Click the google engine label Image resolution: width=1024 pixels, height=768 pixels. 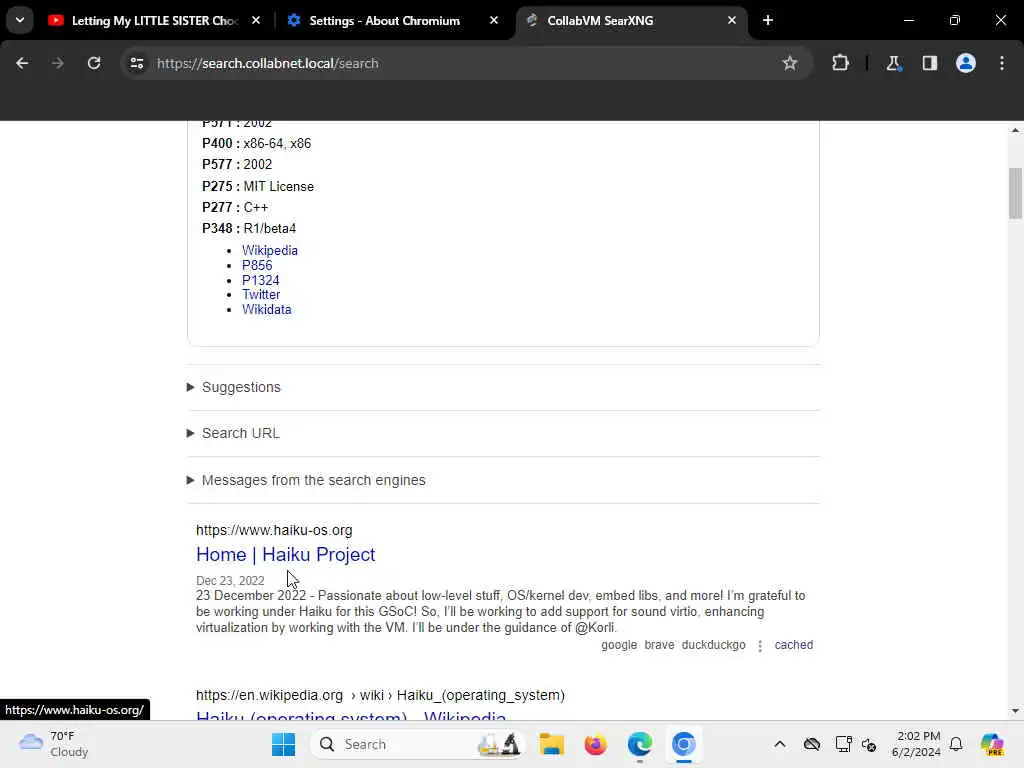[x=618, y=645]
